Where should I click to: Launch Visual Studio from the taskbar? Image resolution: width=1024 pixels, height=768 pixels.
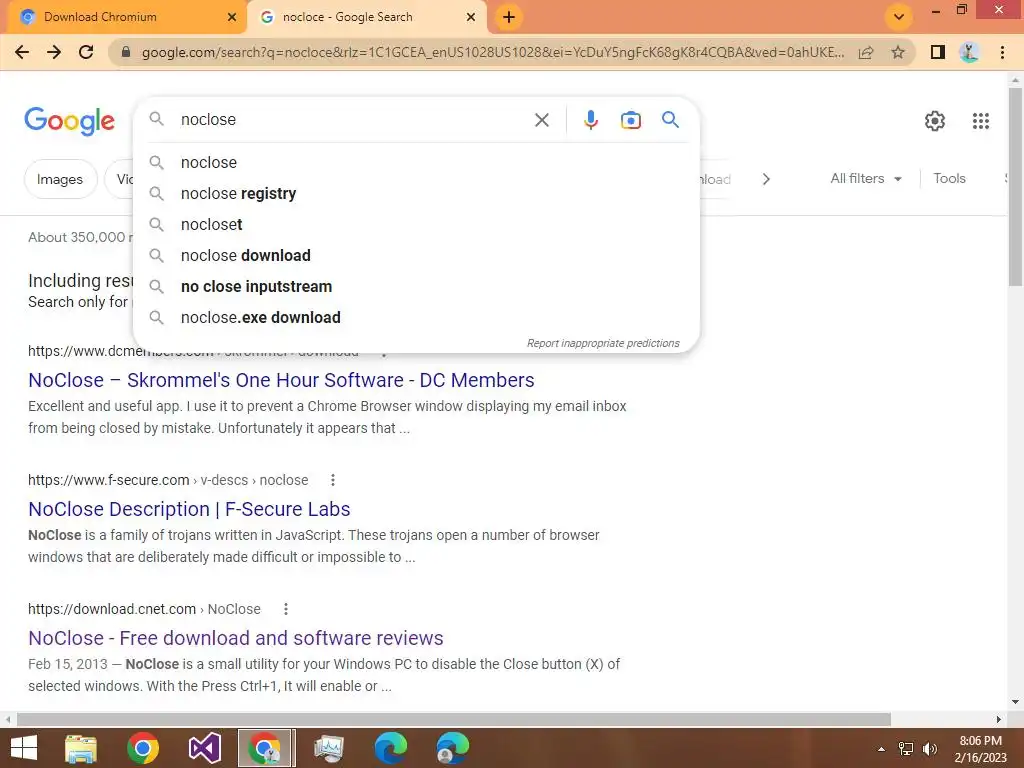(x=204, y=748)
